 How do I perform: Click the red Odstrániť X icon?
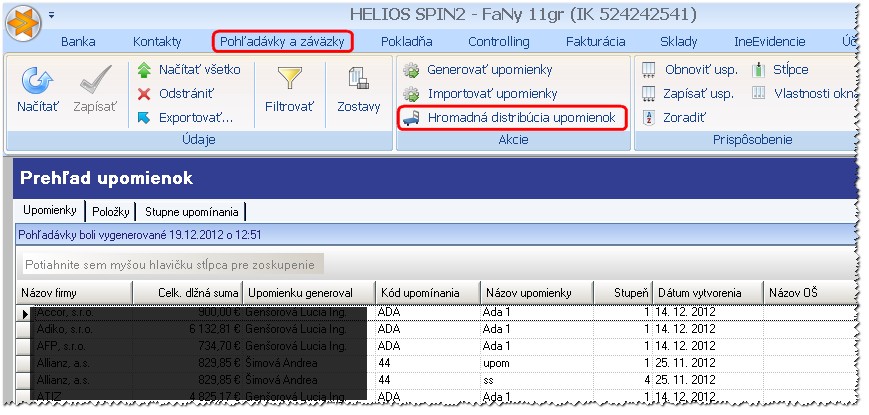(144, 94)
